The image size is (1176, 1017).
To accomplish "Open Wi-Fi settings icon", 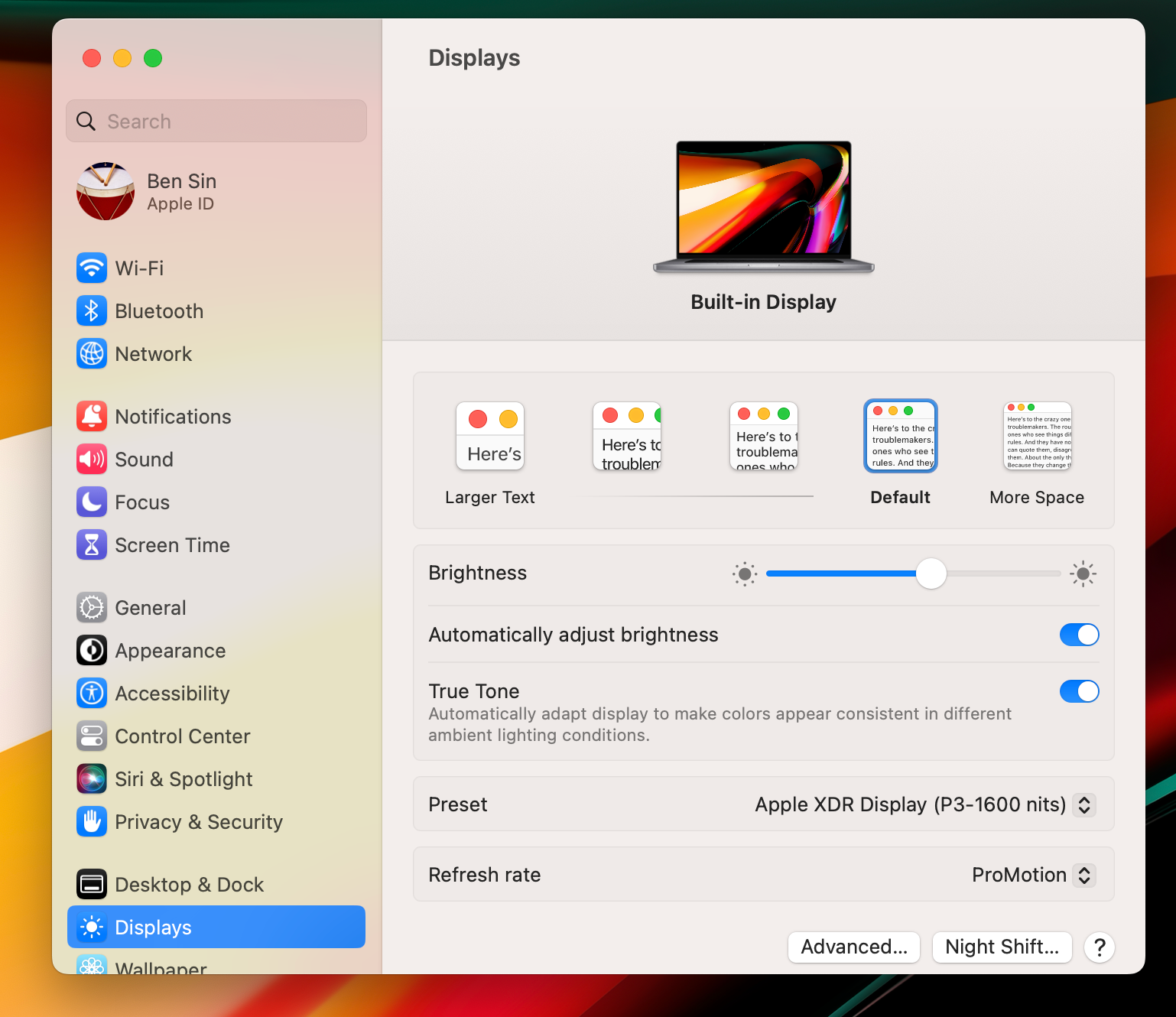I will [x=92, y=268].
